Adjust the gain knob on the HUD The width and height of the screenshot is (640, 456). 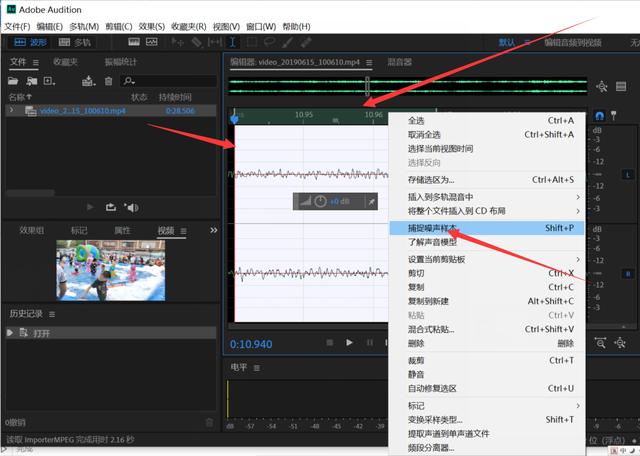(x=320, y=201)
